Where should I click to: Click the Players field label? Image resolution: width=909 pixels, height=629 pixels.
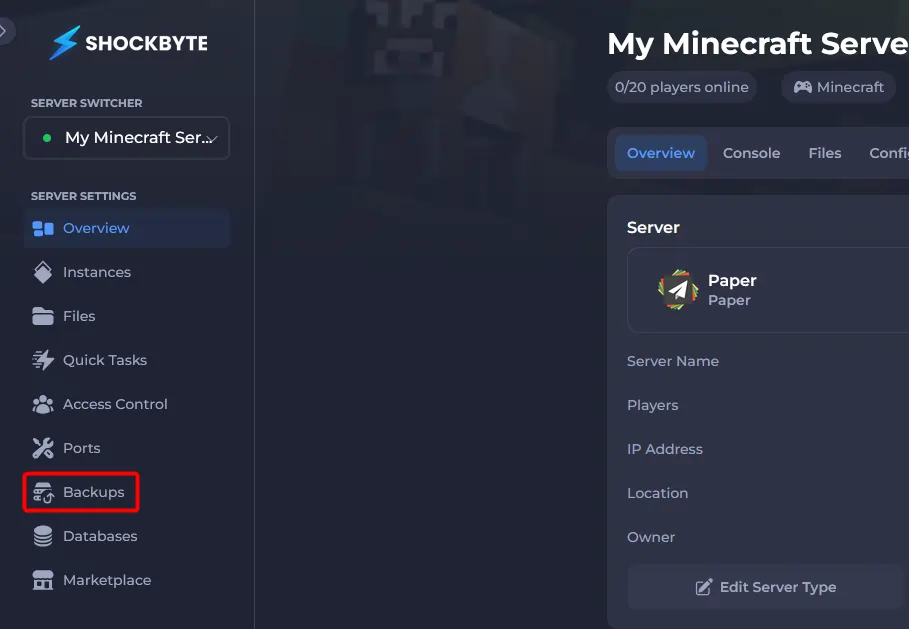652,405
